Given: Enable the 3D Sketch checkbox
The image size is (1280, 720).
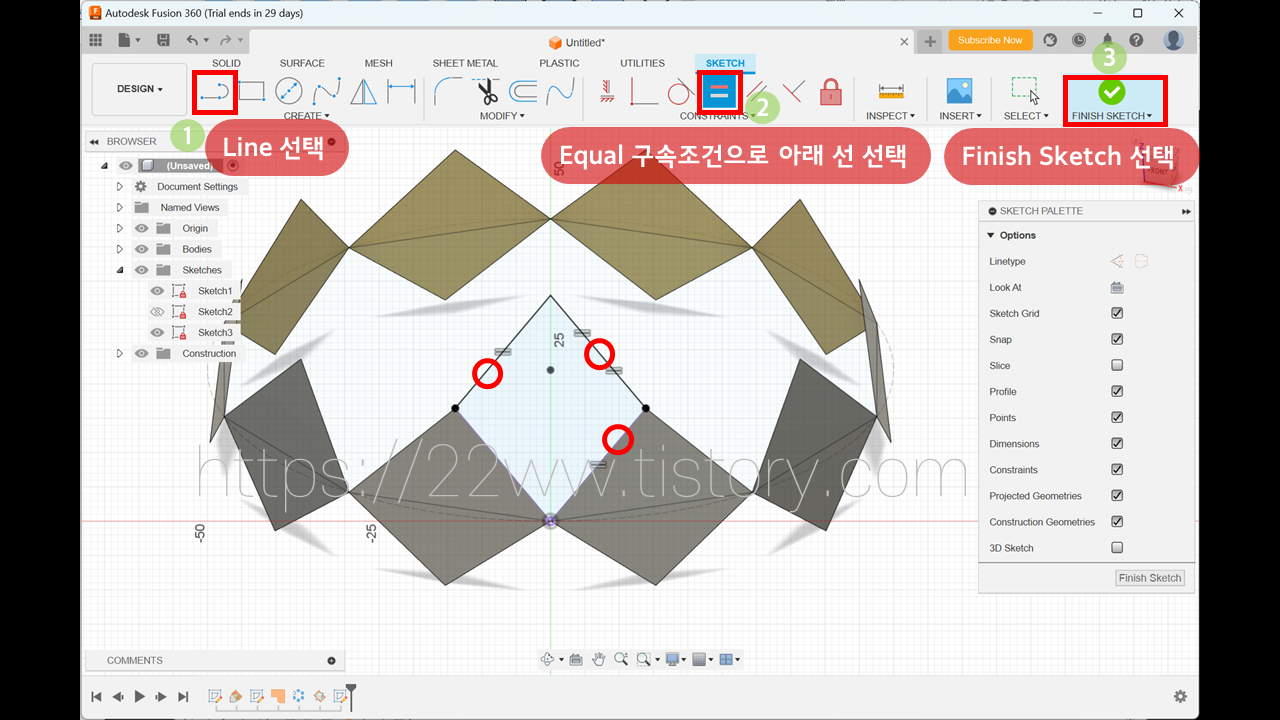Looking at the screenshot, I should (x=1117, y=547).
